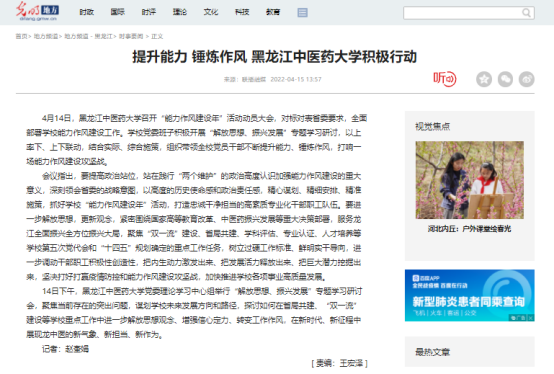Open the 科技 channel
554x374 pixels.
click(242, 12)
